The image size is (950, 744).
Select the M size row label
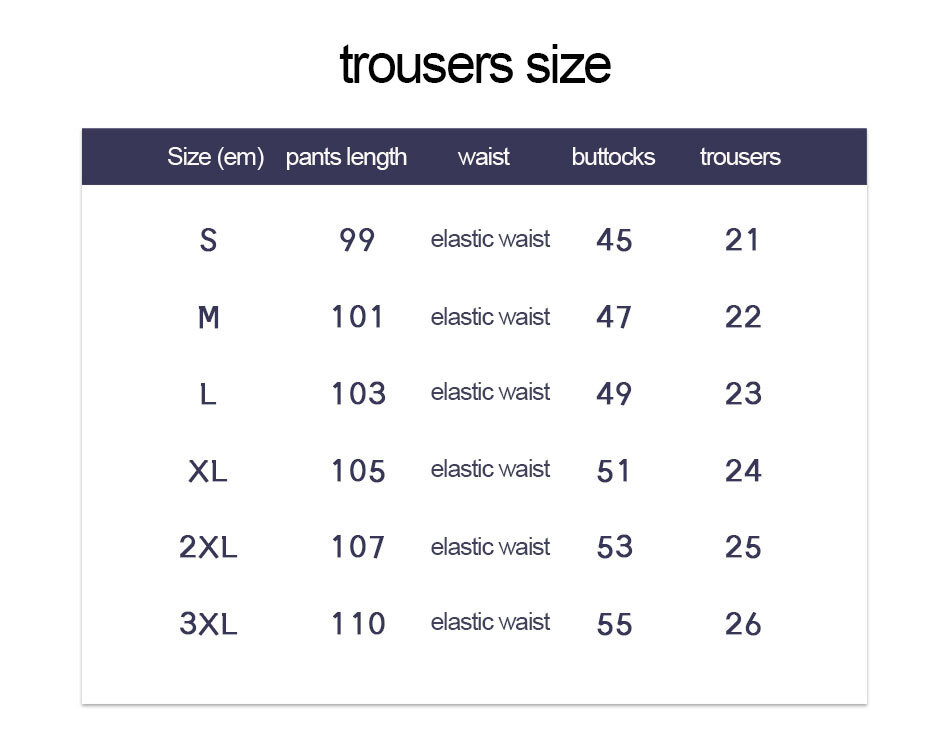(x=208, y=317)
